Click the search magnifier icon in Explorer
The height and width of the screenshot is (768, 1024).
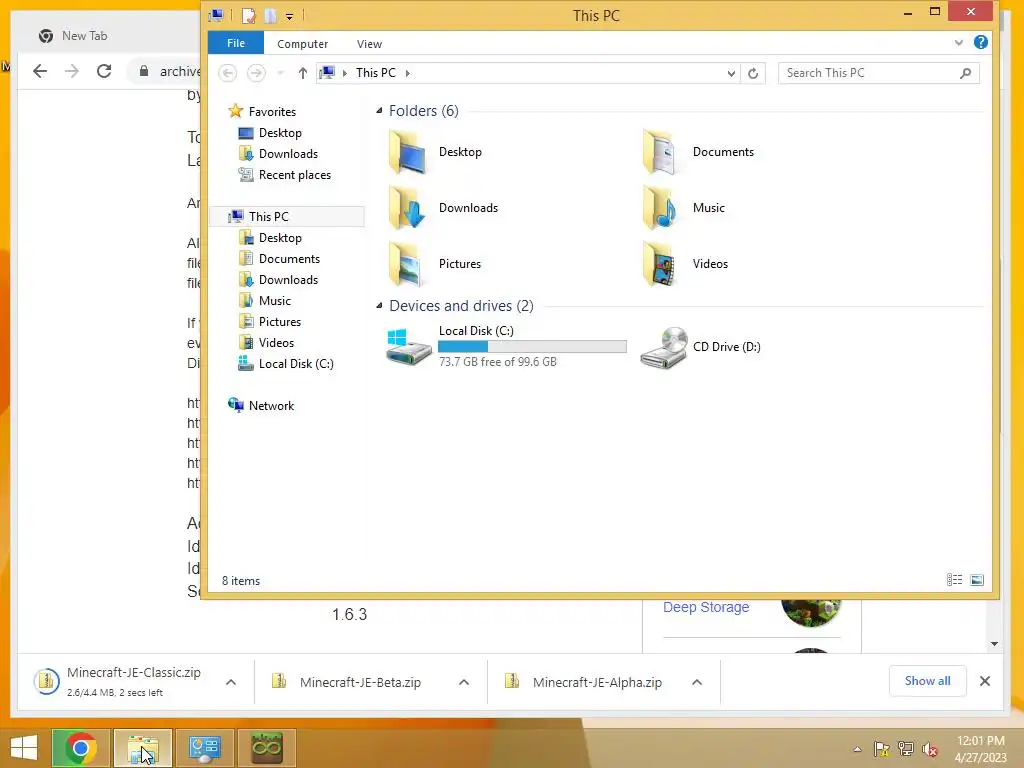pyautogui.click(x=965, y=73)
